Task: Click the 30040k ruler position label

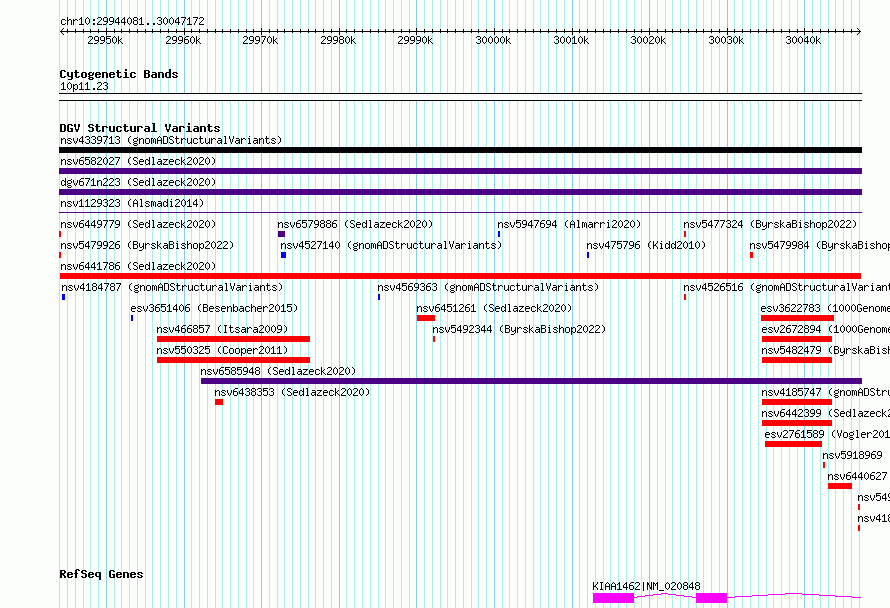Action: pyautogui.click(x=803, y=40)
